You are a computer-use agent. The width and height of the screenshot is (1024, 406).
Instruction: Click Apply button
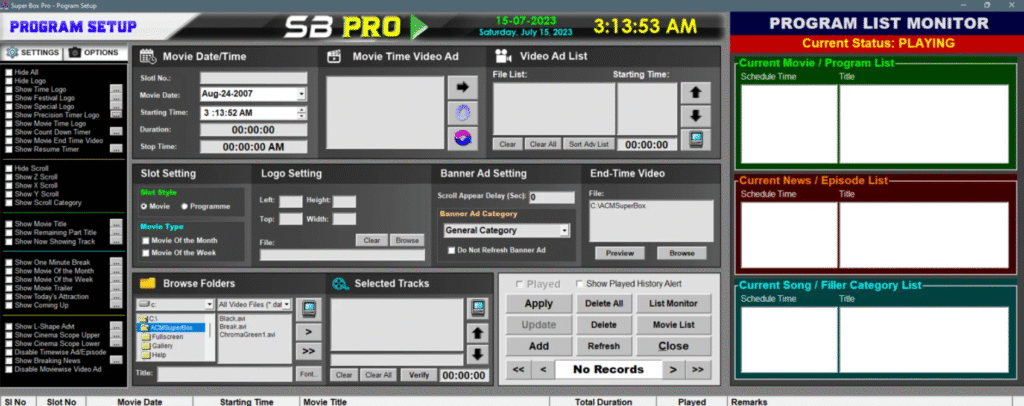[x=539, y=304]
